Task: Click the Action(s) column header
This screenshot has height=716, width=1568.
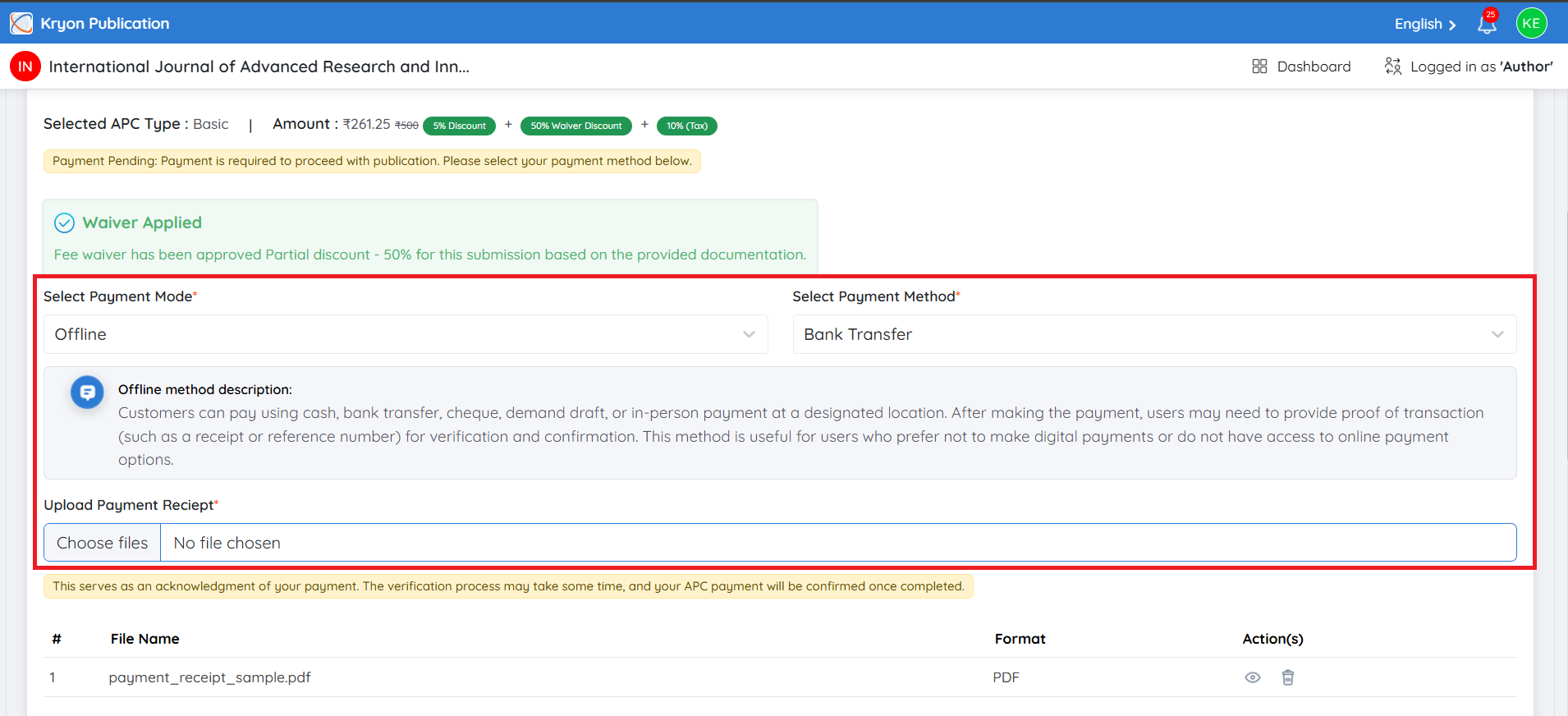Action: [1272, 639]
